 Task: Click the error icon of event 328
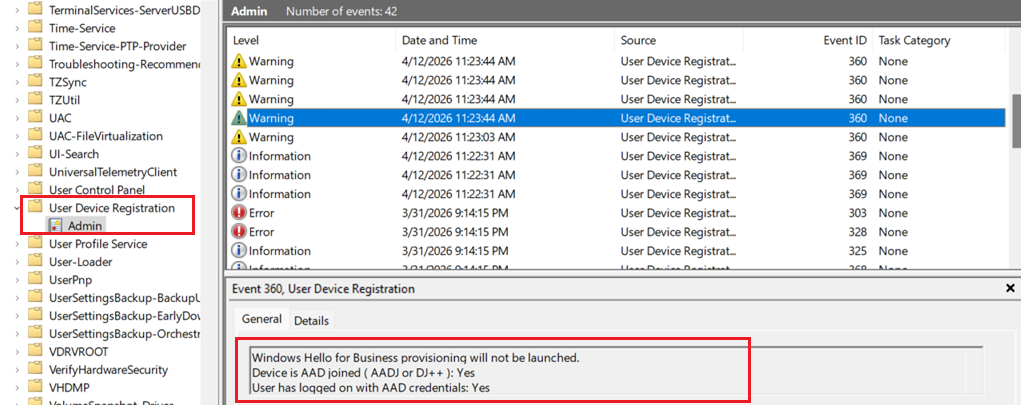(239, 232)
